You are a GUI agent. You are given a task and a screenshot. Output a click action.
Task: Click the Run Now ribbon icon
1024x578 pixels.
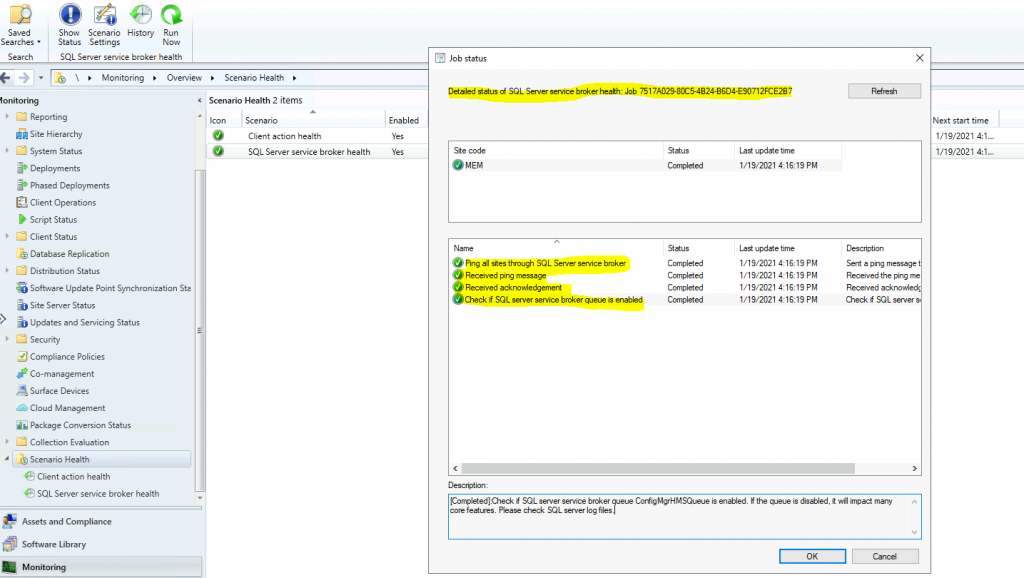pos(171,14)
